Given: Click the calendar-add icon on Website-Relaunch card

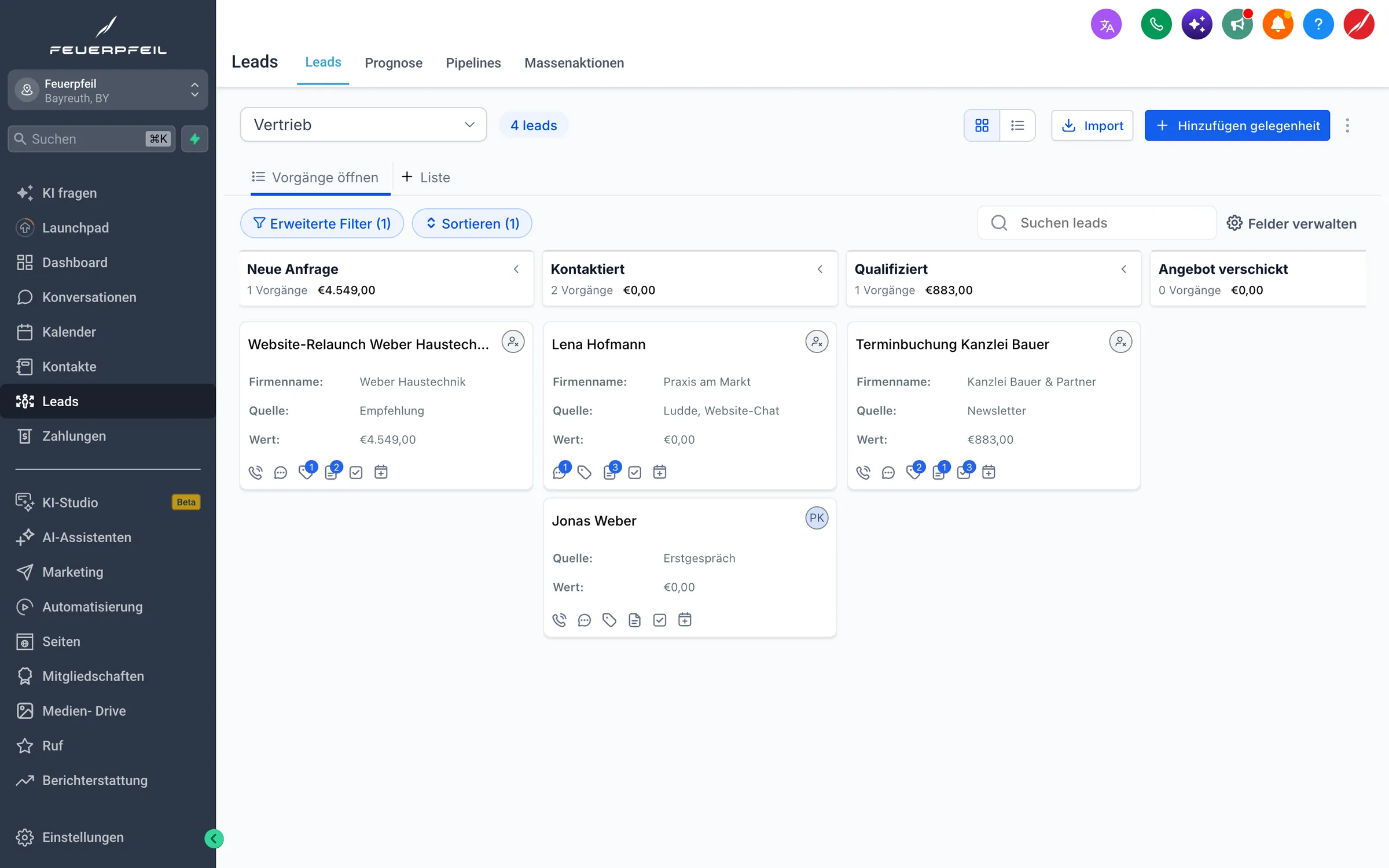Looking at the screenshot, I should coord(381,472).
